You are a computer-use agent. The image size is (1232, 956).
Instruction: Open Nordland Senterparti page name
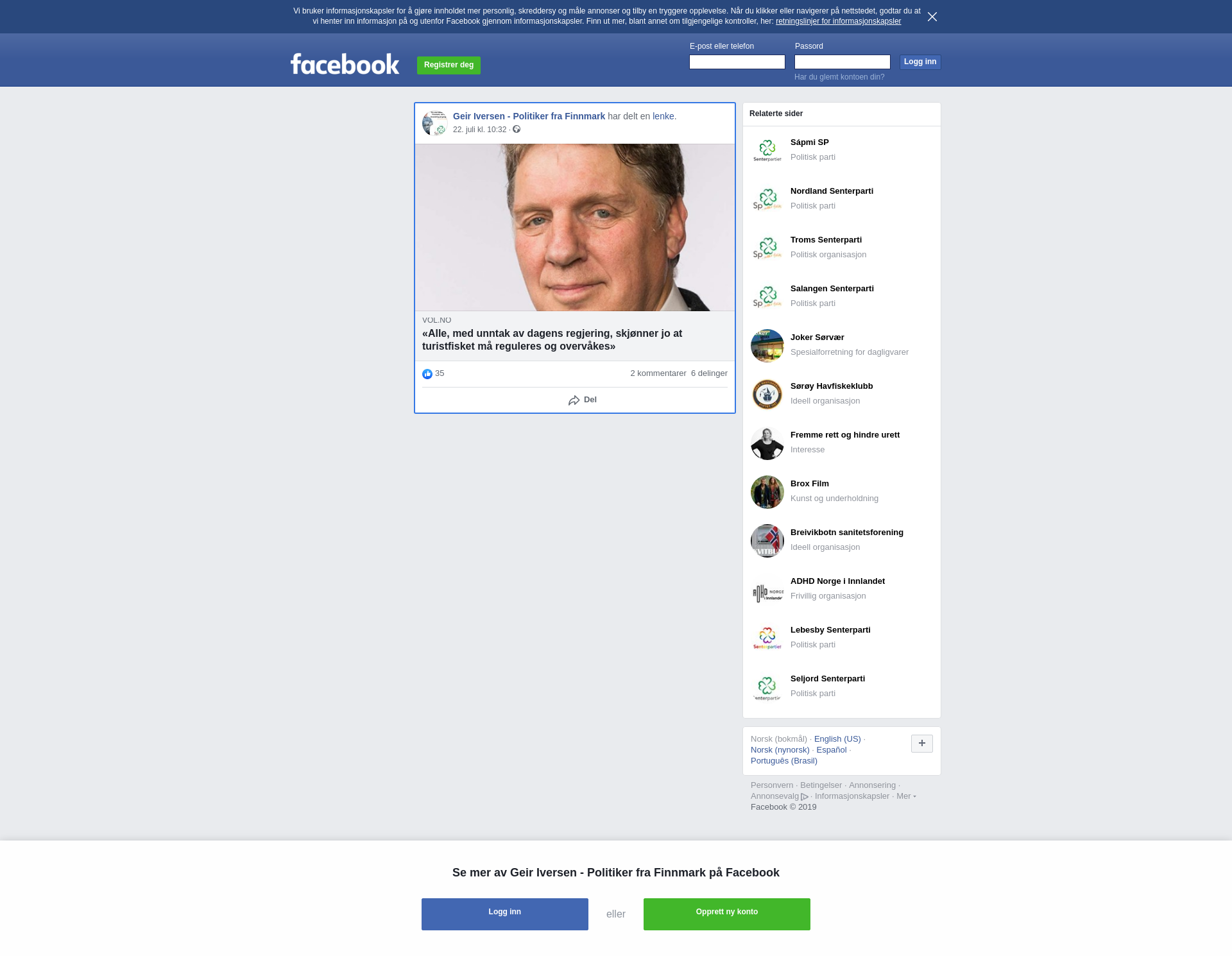click(x=832, y=191)
